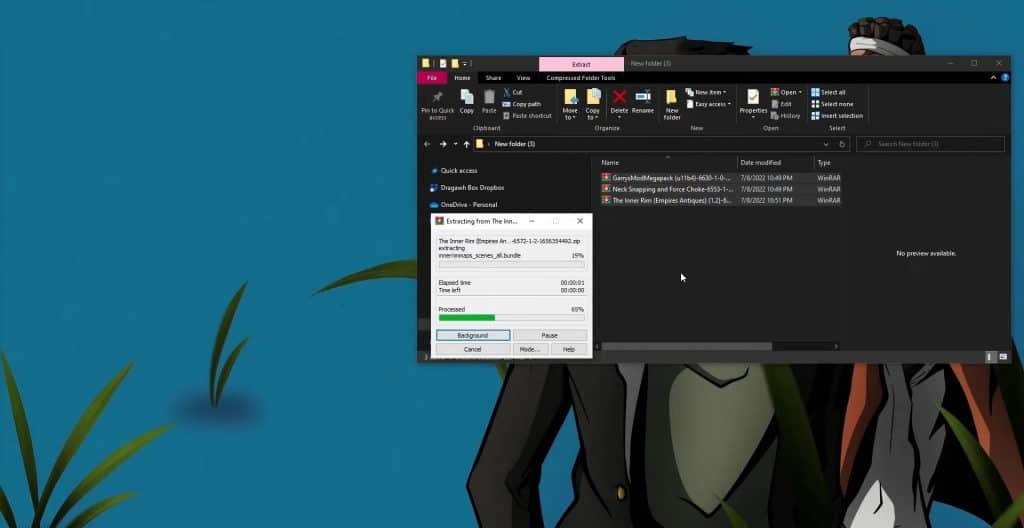The height and width of the screenshot is (528, 1024).
Task: Click the Background button in WinRAR dialog
Action: (x=473, y=335)
